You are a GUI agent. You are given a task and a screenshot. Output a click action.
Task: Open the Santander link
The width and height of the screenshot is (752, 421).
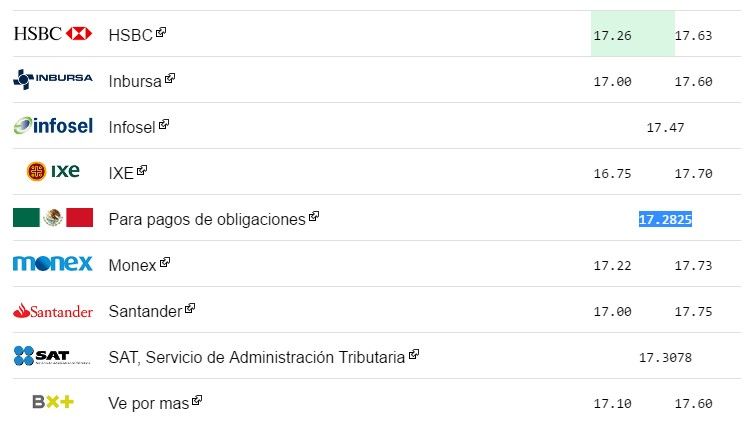tap(145, 311)
